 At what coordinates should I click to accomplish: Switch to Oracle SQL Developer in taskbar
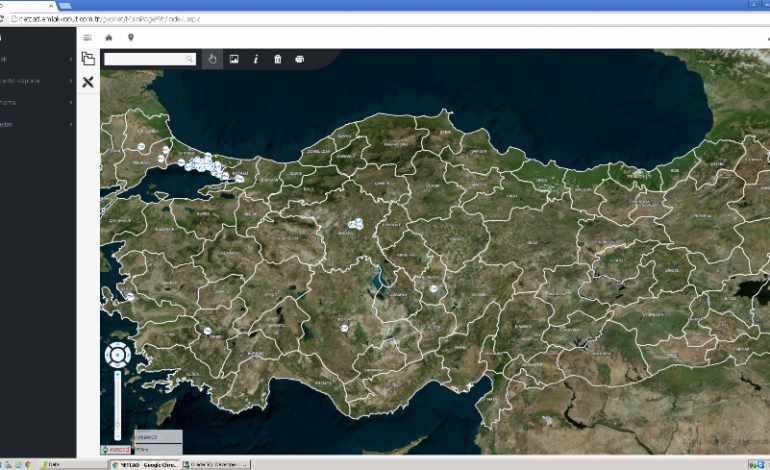pyautogui.click(x=216, y=464)
